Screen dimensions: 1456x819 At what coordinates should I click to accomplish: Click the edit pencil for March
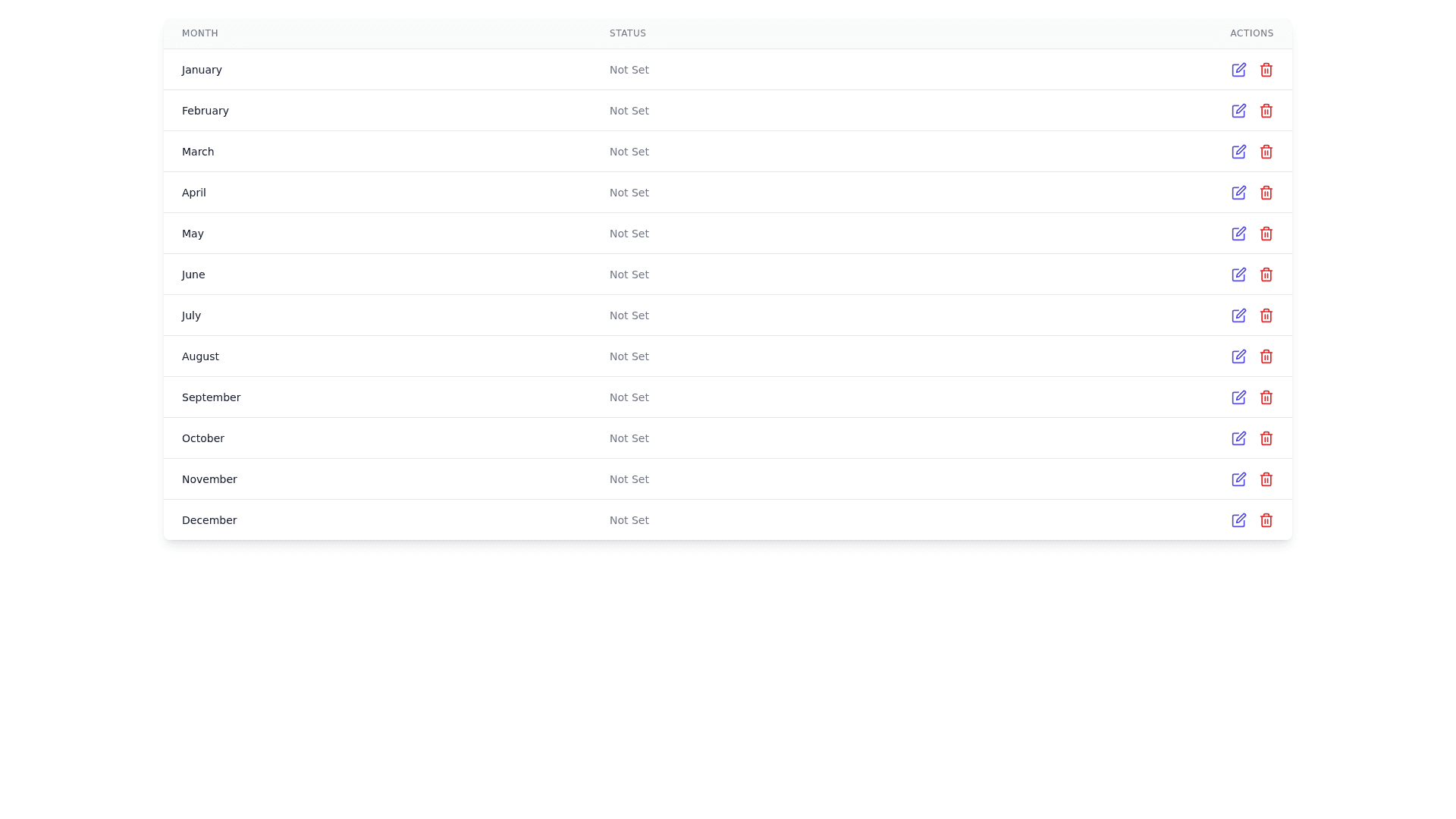(x=1238, y=152)
